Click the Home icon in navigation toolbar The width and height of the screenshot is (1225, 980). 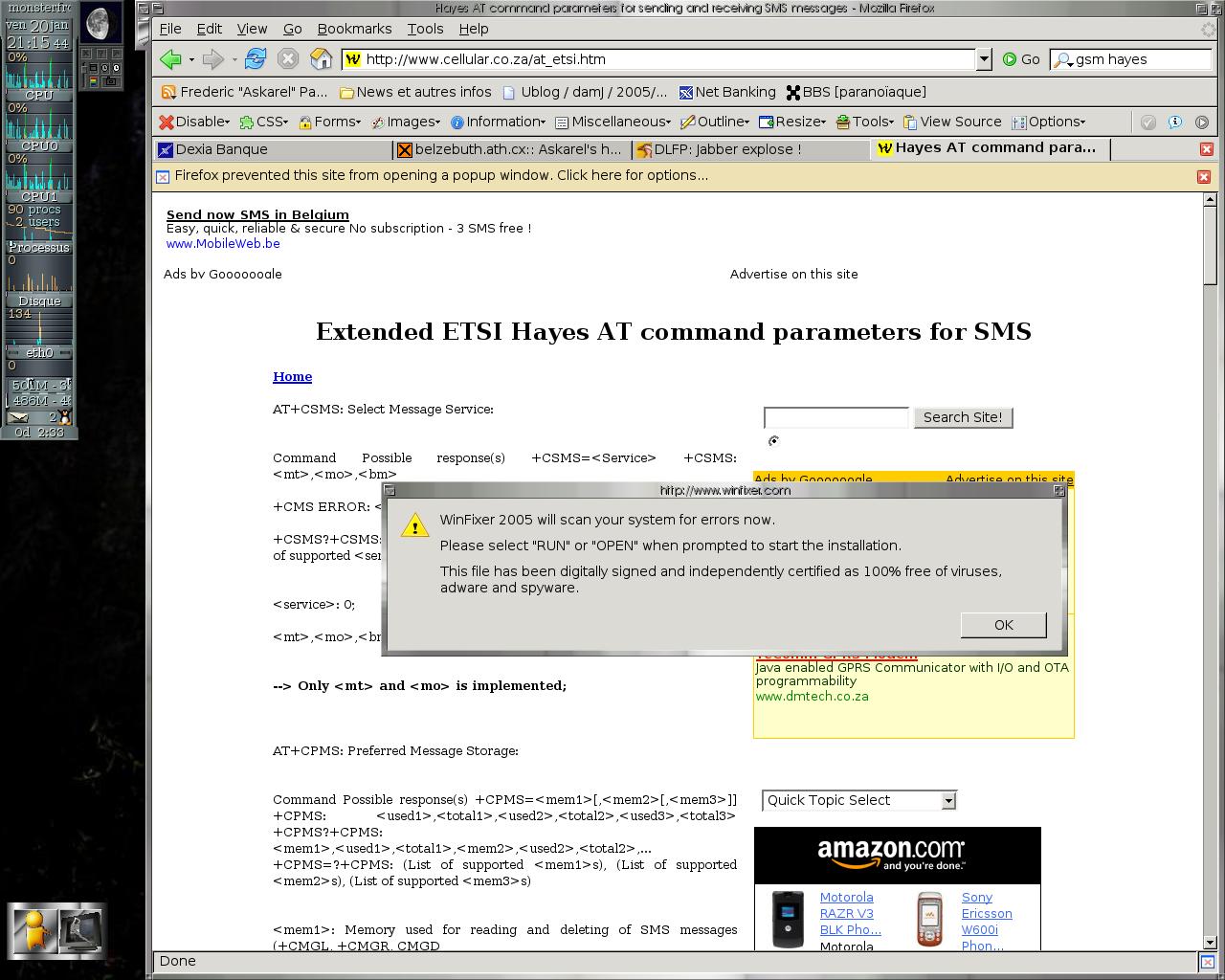(322, 59)
